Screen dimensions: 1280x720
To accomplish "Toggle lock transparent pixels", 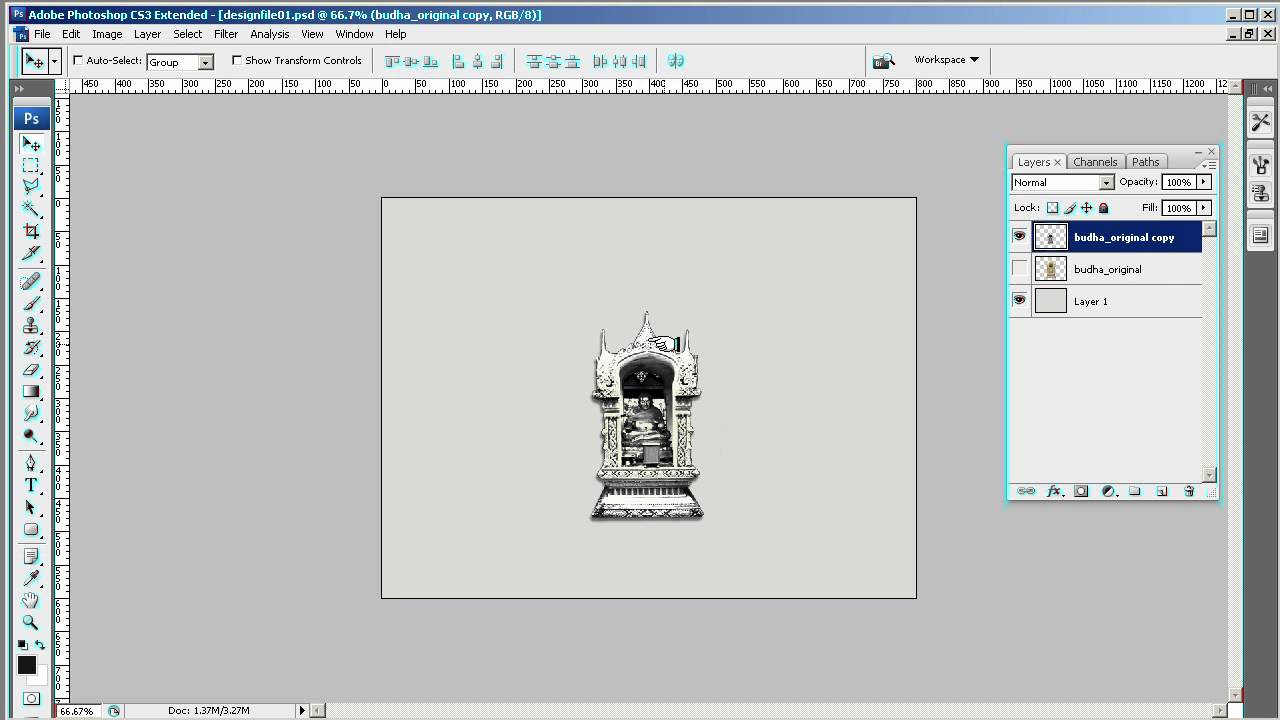I will click(x=1052, y=208).
